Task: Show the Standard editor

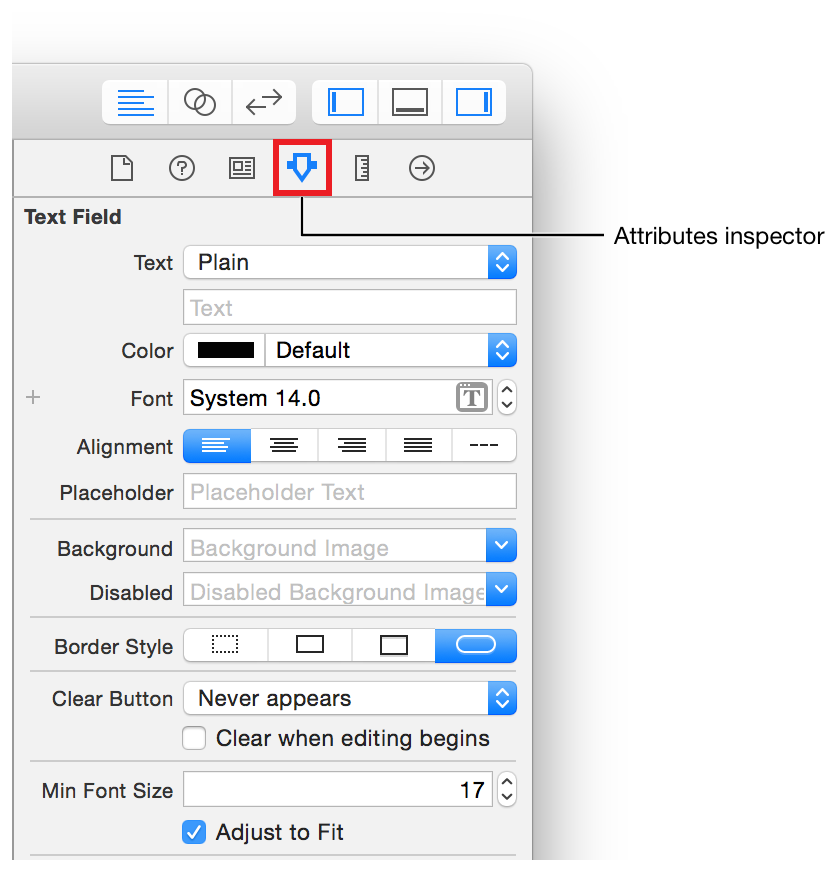Action: (135, 102)
